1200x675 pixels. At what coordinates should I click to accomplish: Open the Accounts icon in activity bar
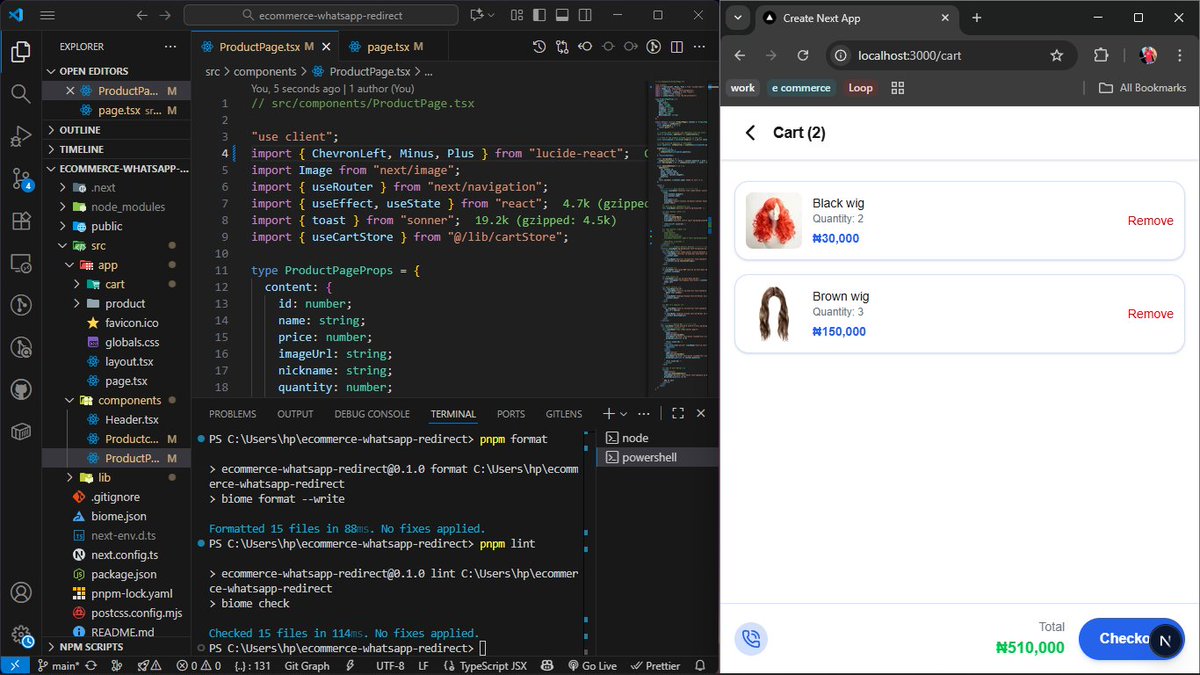pyautogui.click(x=20, y=593)
